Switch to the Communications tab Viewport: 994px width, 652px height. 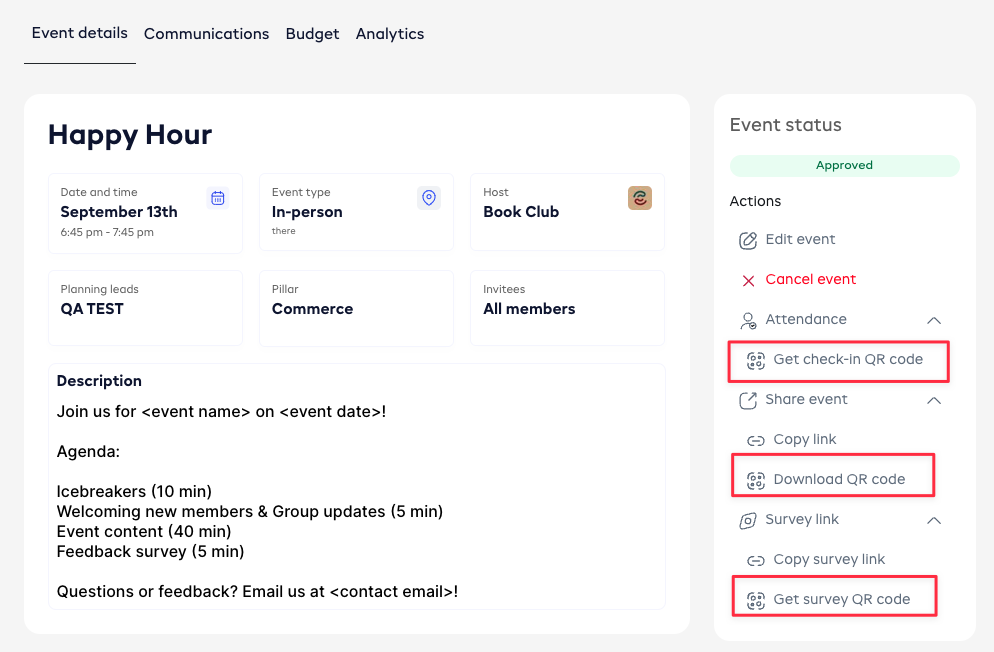click(206, 34)
